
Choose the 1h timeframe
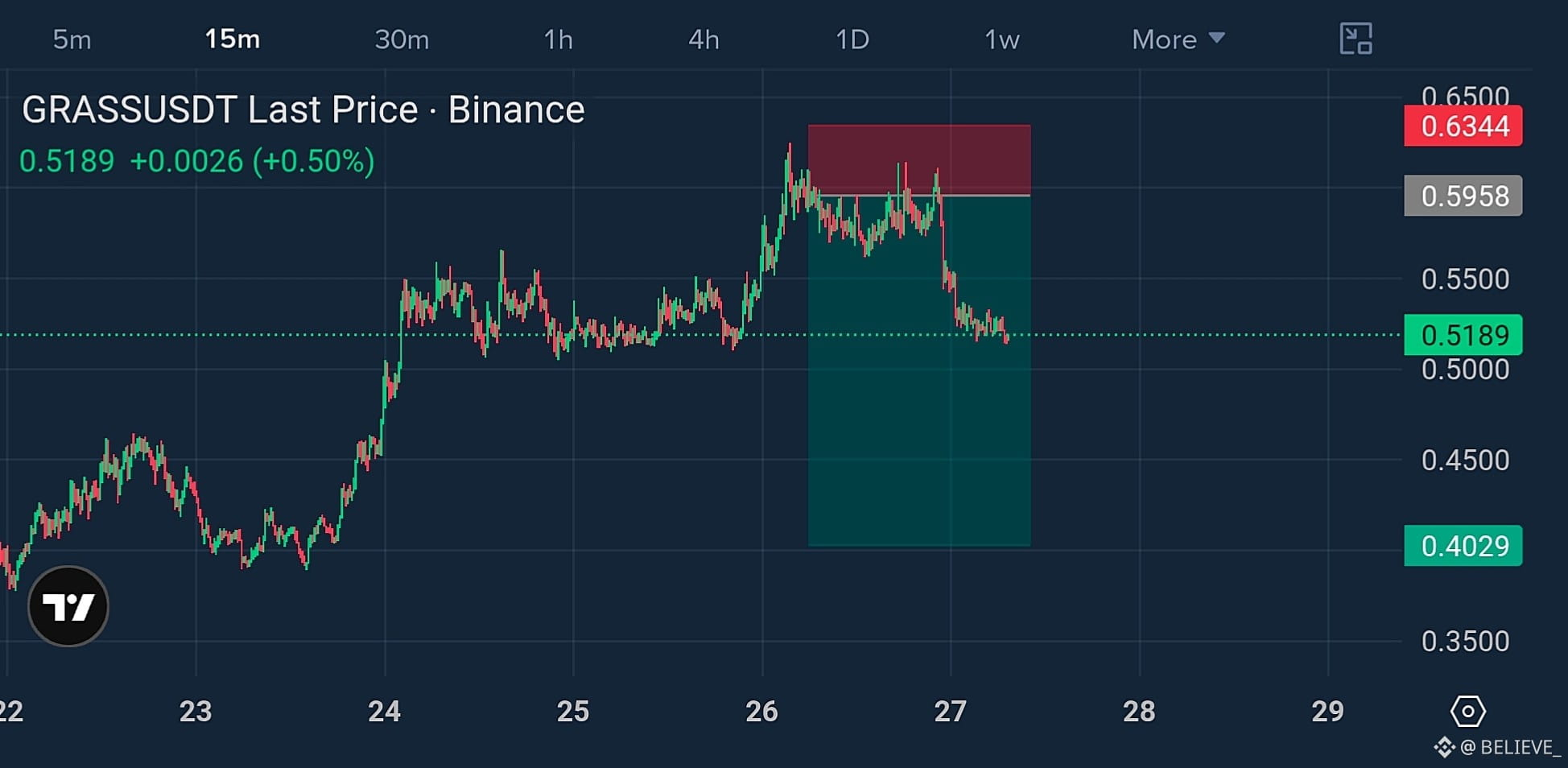tap(558, 39)
